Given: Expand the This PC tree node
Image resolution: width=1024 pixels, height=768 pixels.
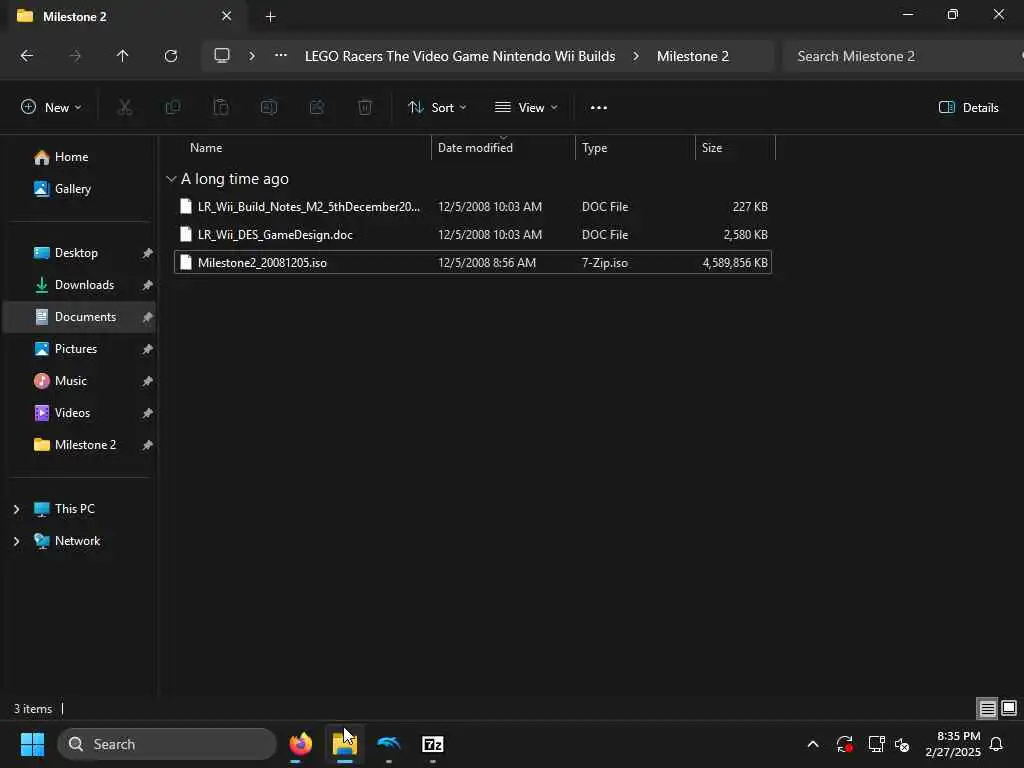Looking at the screenshot, I should coord(16,509).
